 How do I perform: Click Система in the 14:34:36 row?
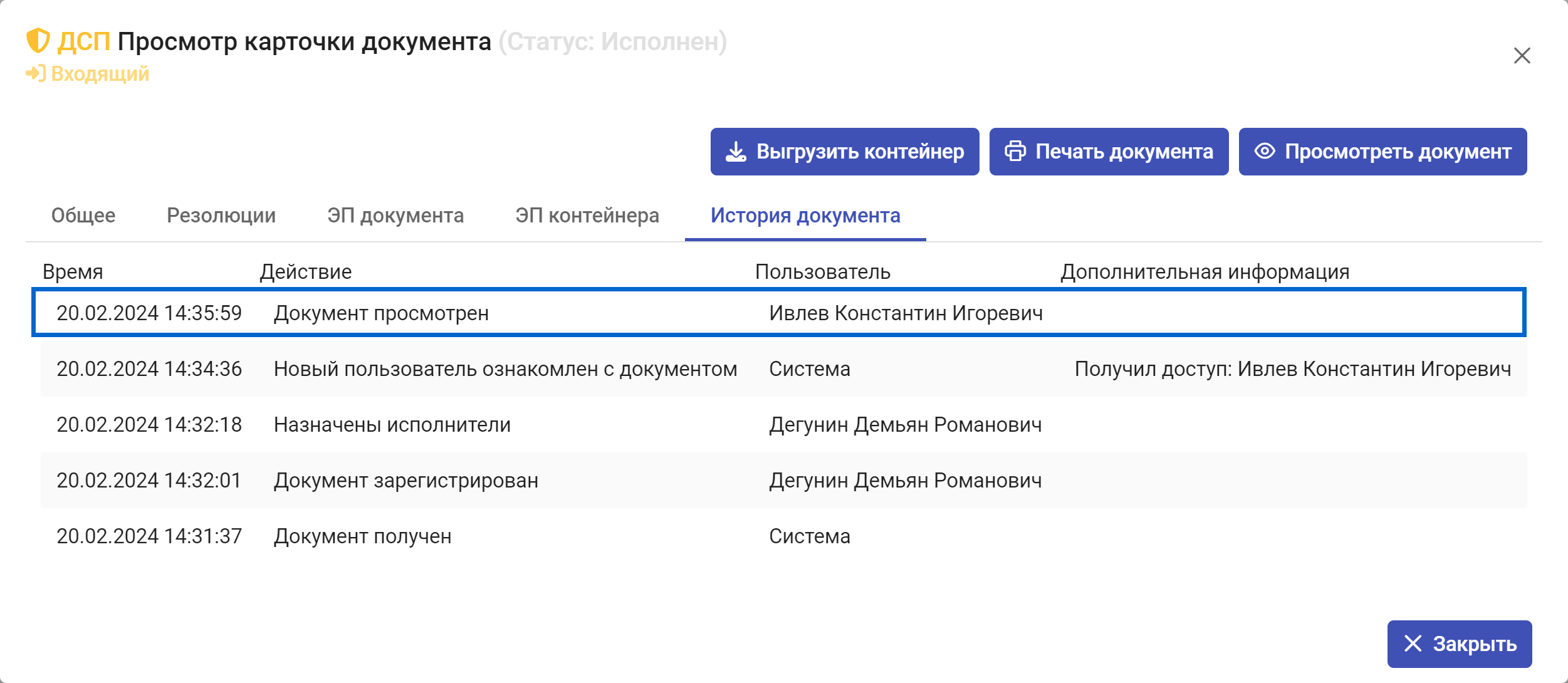[810, 369]
